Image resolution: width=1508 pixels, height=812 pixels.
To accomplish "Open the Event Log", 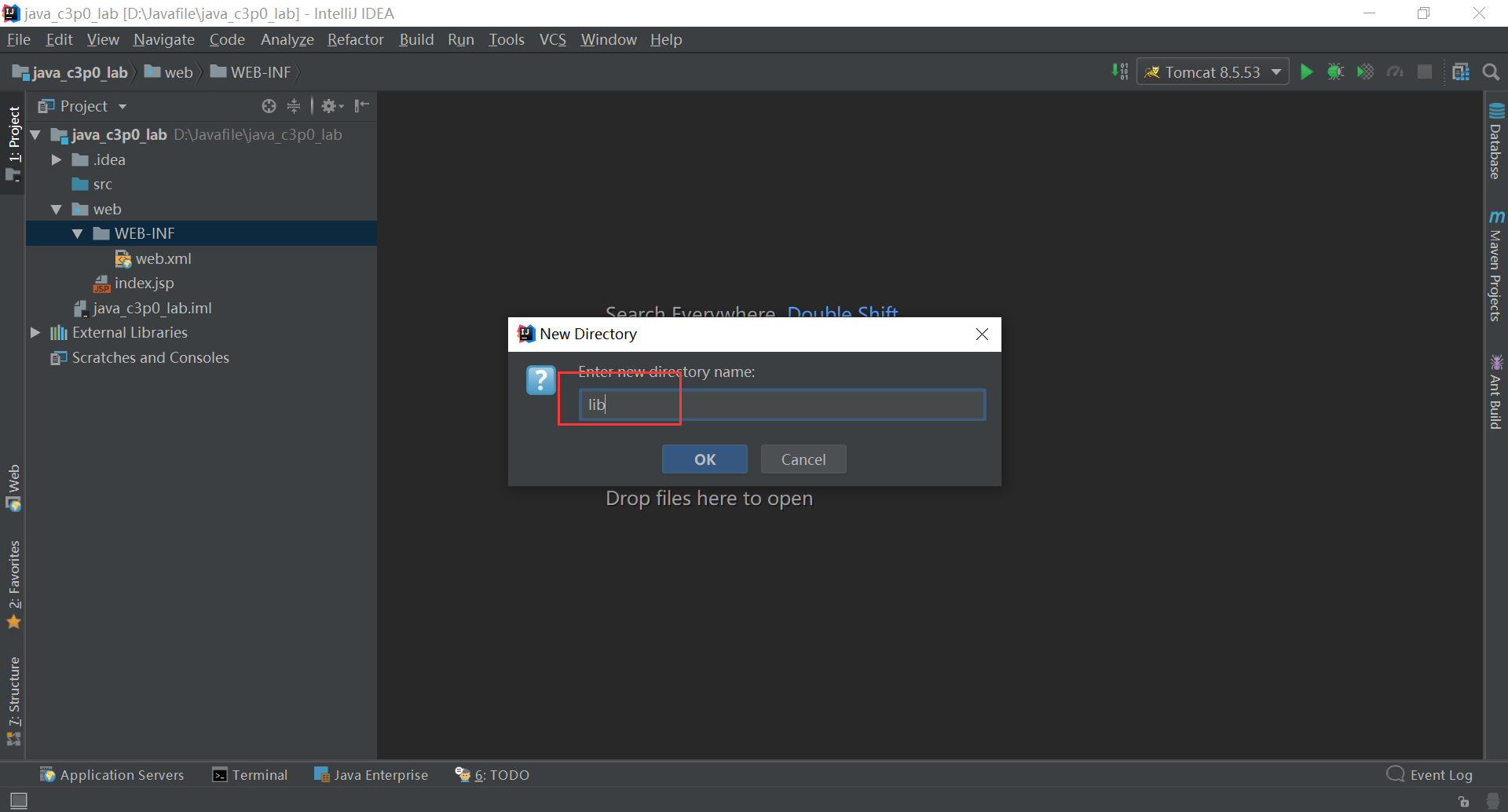I will coord(1440,774).
